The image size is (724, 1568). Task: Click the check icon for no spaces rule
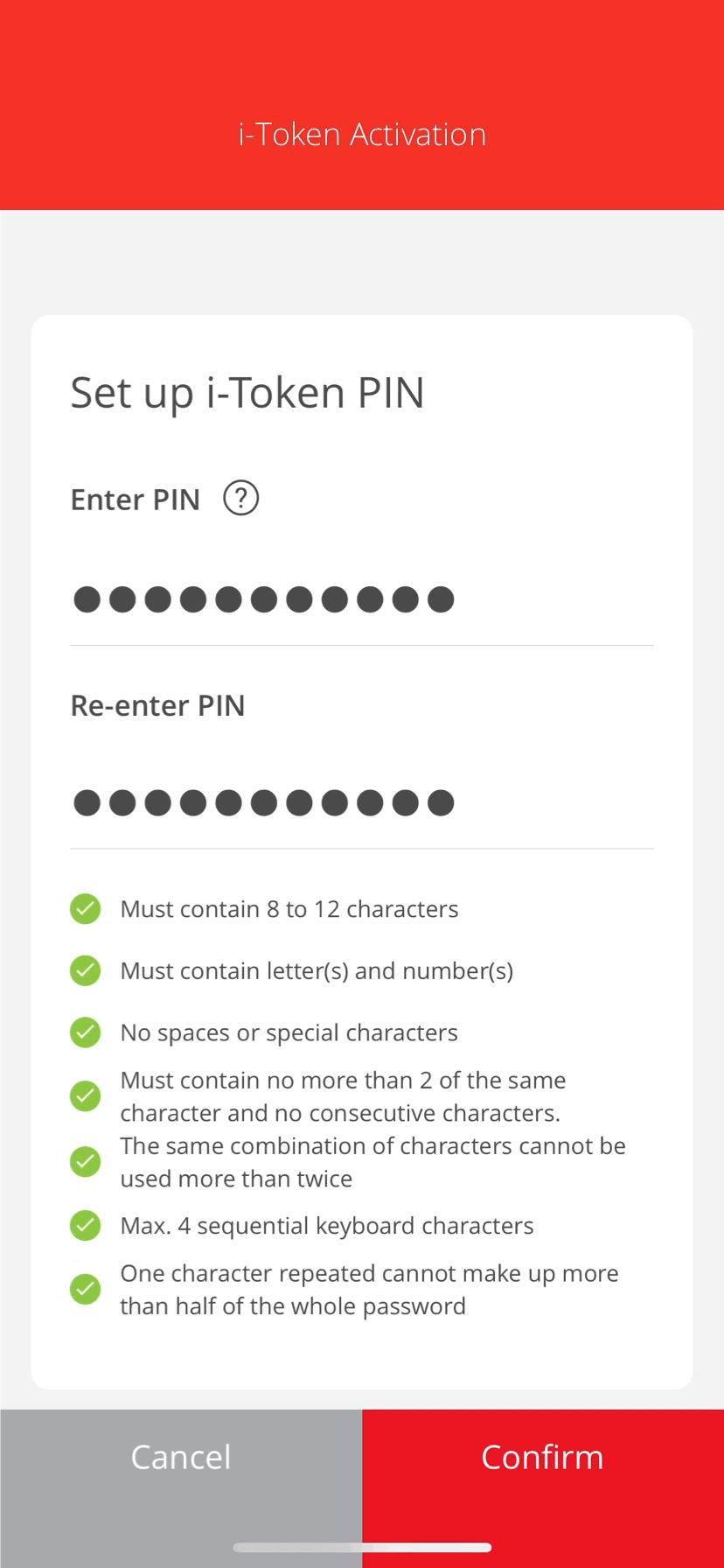coord(86,1032)
